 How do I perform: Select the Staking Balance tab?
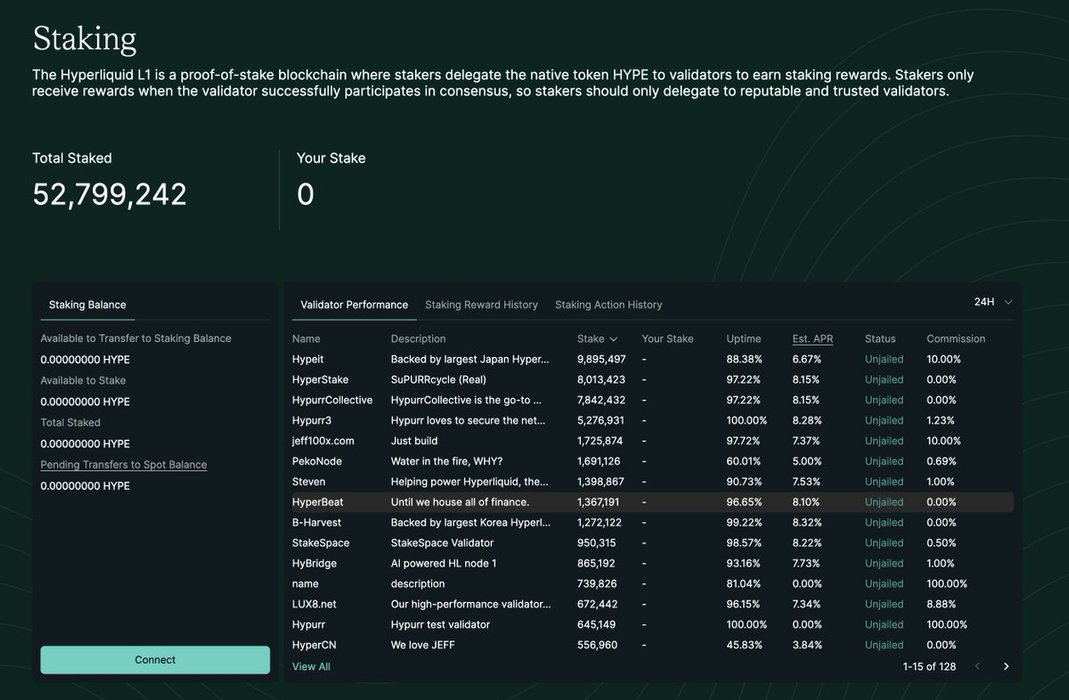point(87,305)
